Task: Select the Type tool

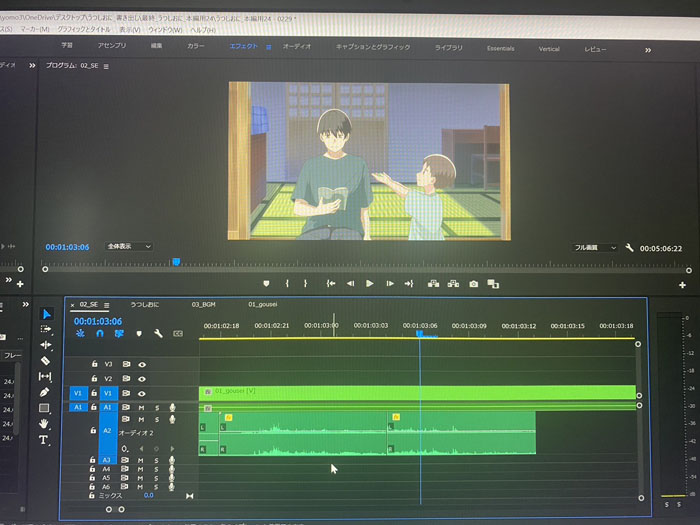Action: tap(43, 440)
